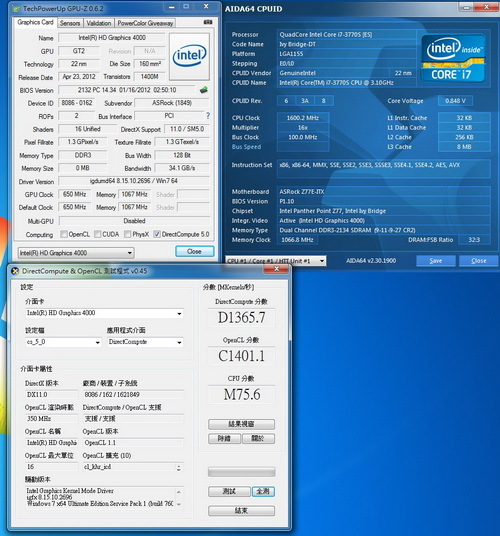Click the BIOS Version field in GPU-Z

tap(127, 90)
